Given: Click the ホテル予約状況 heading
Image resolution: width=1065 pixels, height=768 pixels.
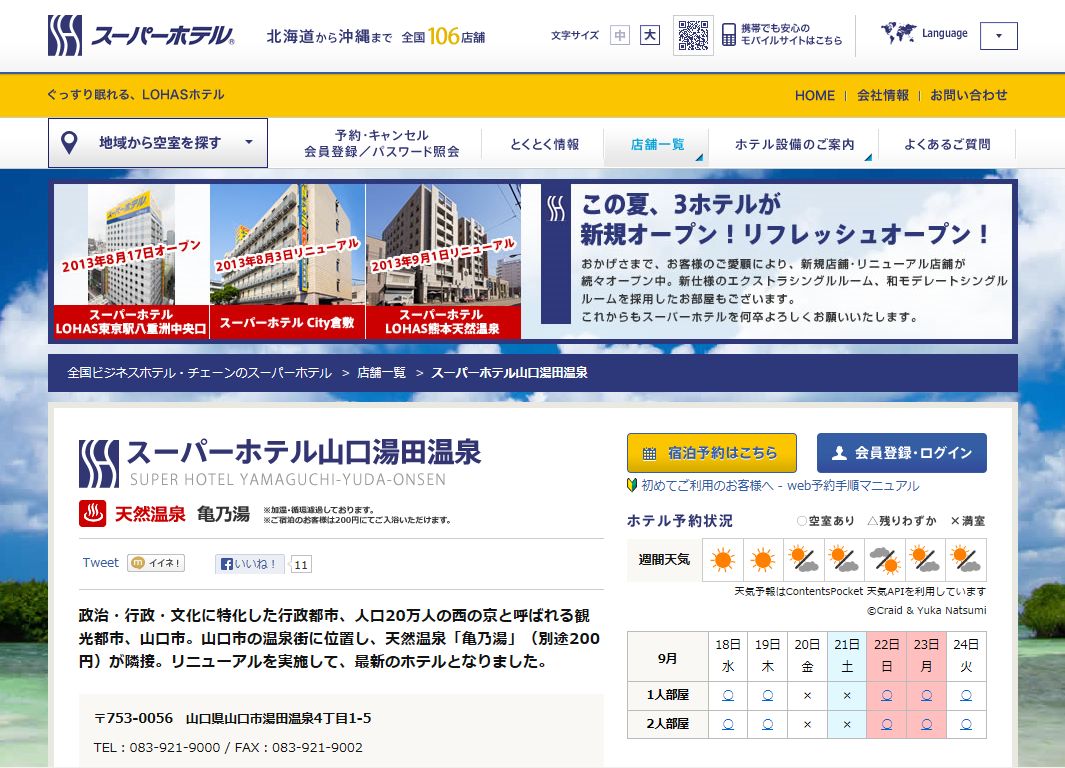Looking at the screenshot, I should click(679, 521).
